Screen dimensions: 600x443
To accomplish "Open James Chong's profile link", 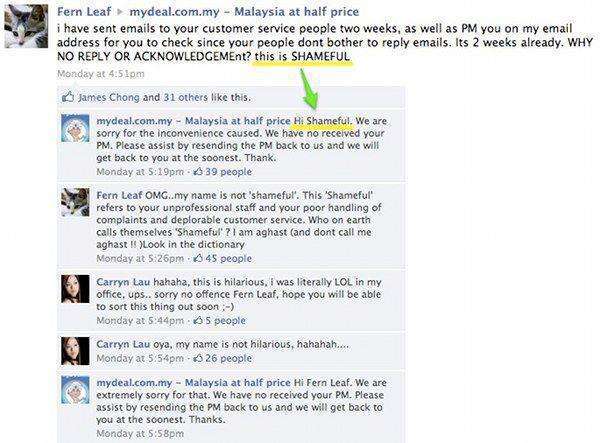I will (x=109, y=97).
